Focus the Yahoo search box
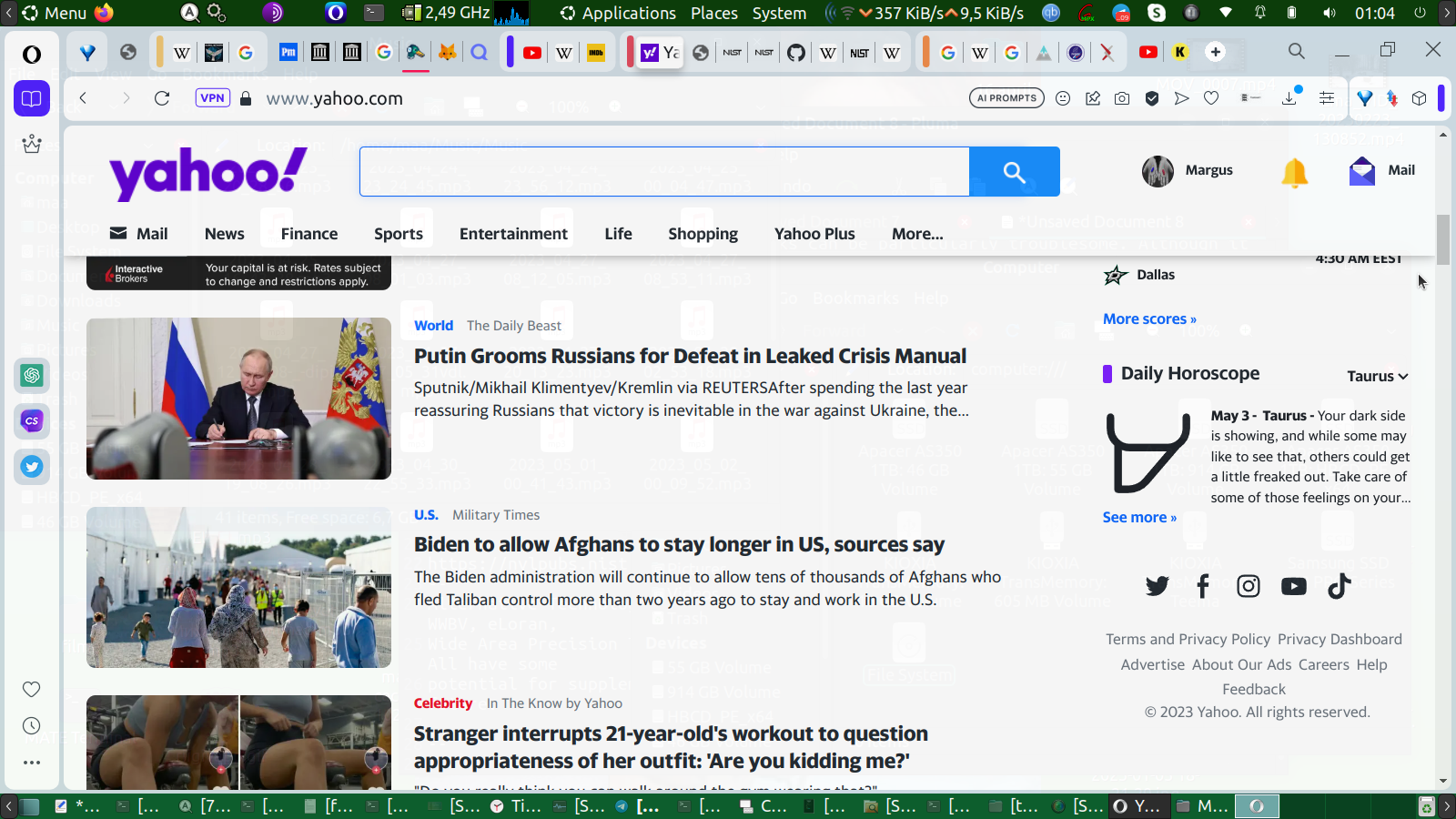 [x=664, y=171]
